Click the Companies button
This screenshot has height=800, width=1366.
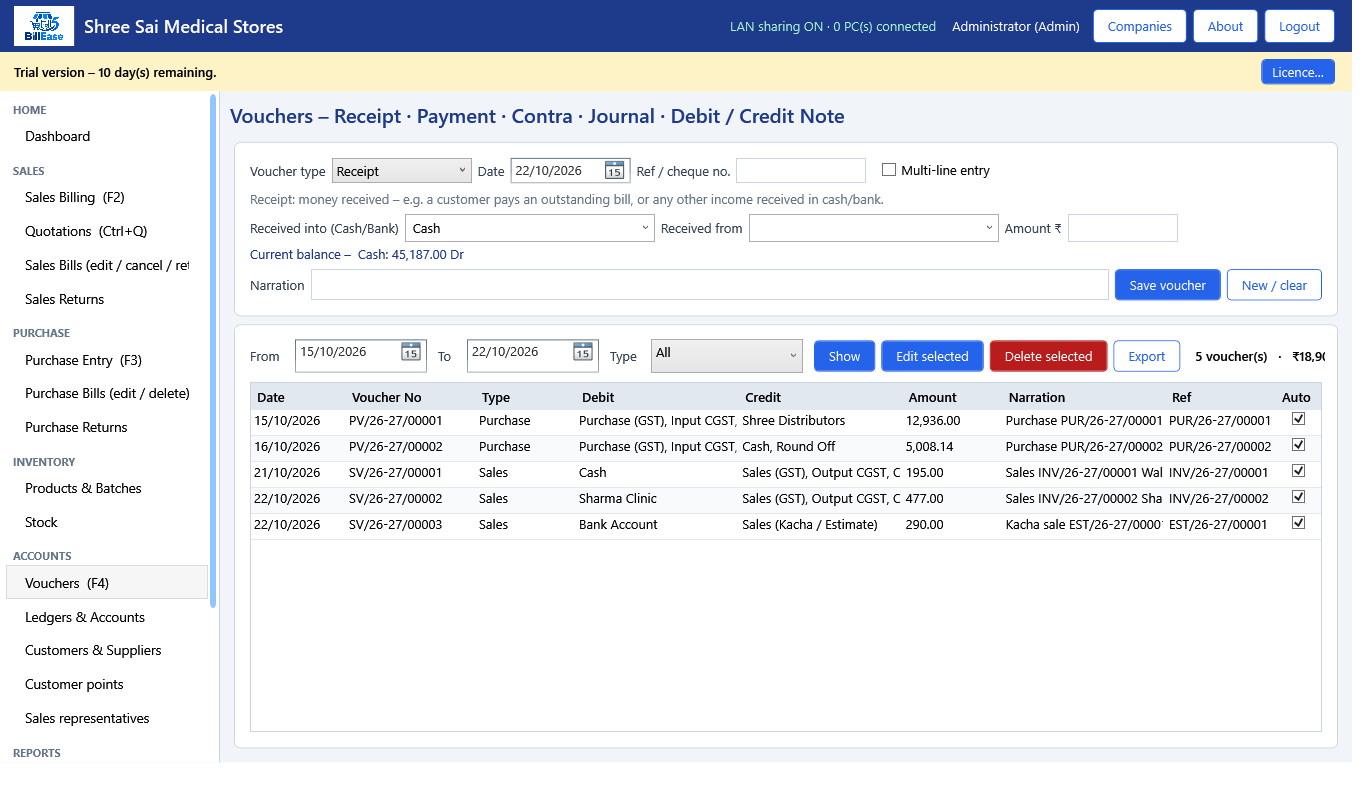click(x=1140, y=26)
